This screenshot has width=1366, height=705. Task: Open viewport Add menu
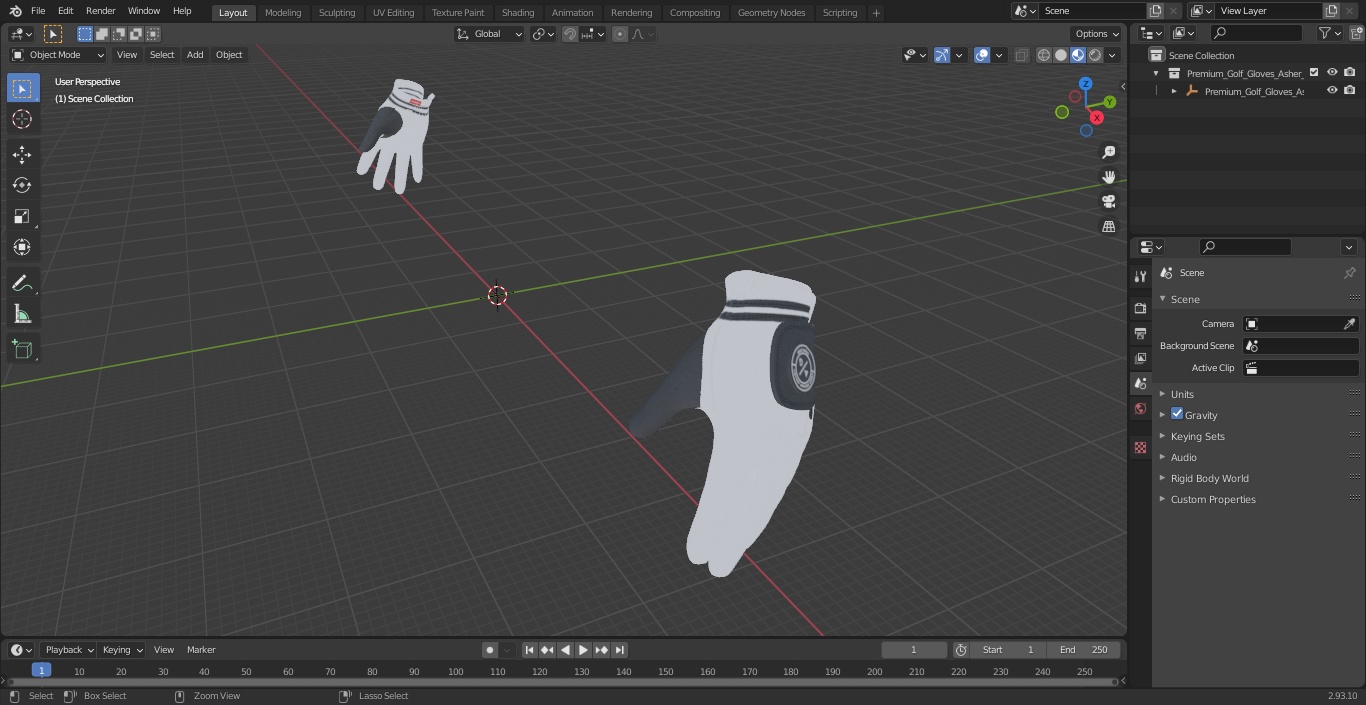195,55
